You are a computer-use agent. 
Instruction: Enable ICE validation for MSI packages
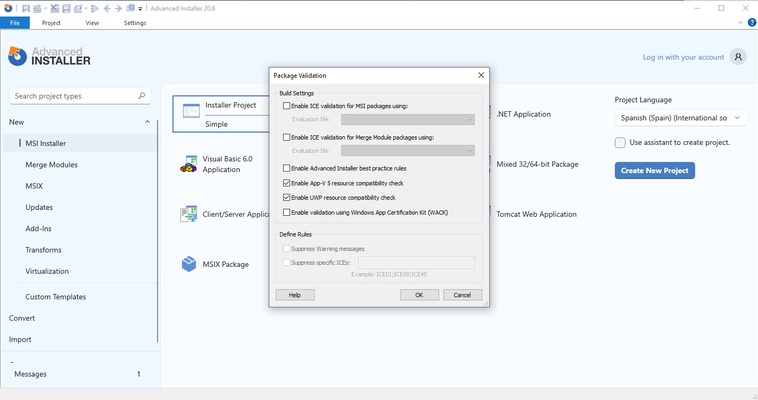tap(287, 105)
